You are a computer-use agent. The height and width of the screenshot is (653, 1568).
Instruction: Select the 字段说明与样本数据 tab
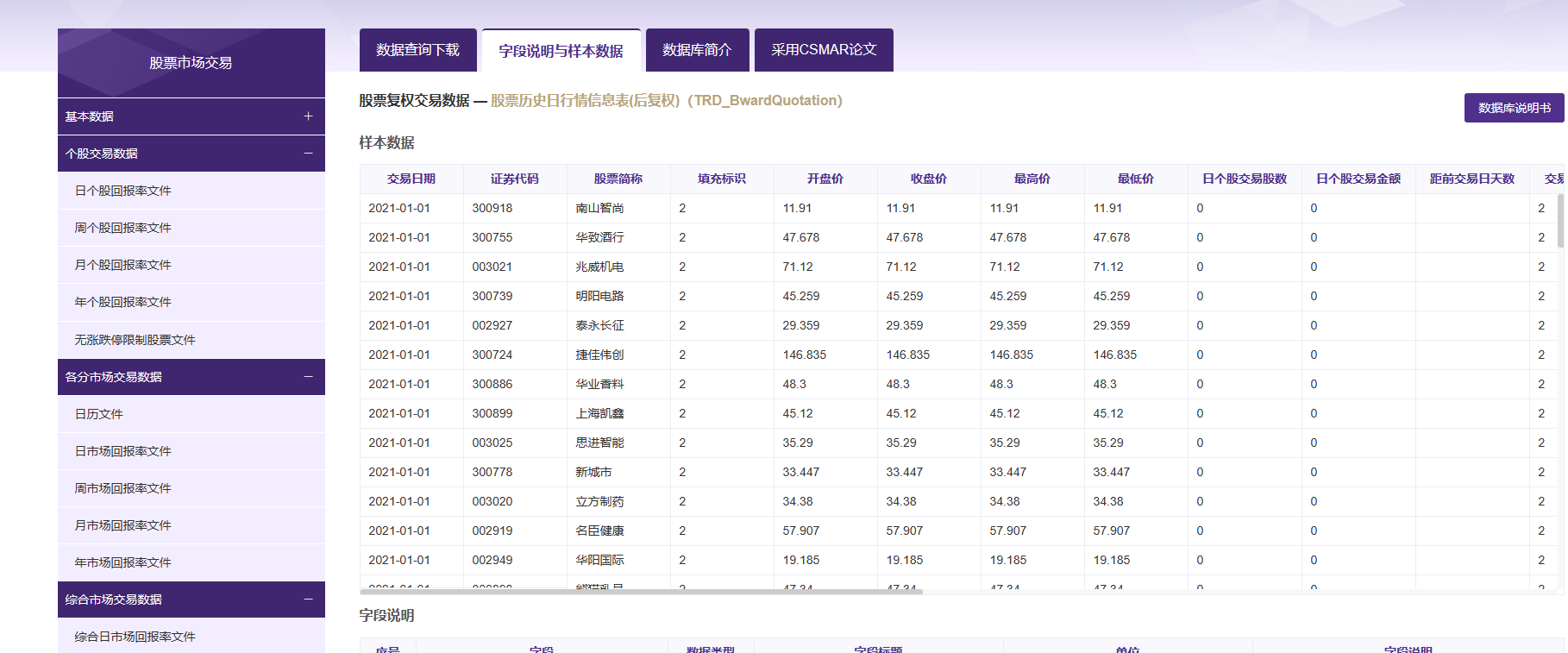[561, 51]
